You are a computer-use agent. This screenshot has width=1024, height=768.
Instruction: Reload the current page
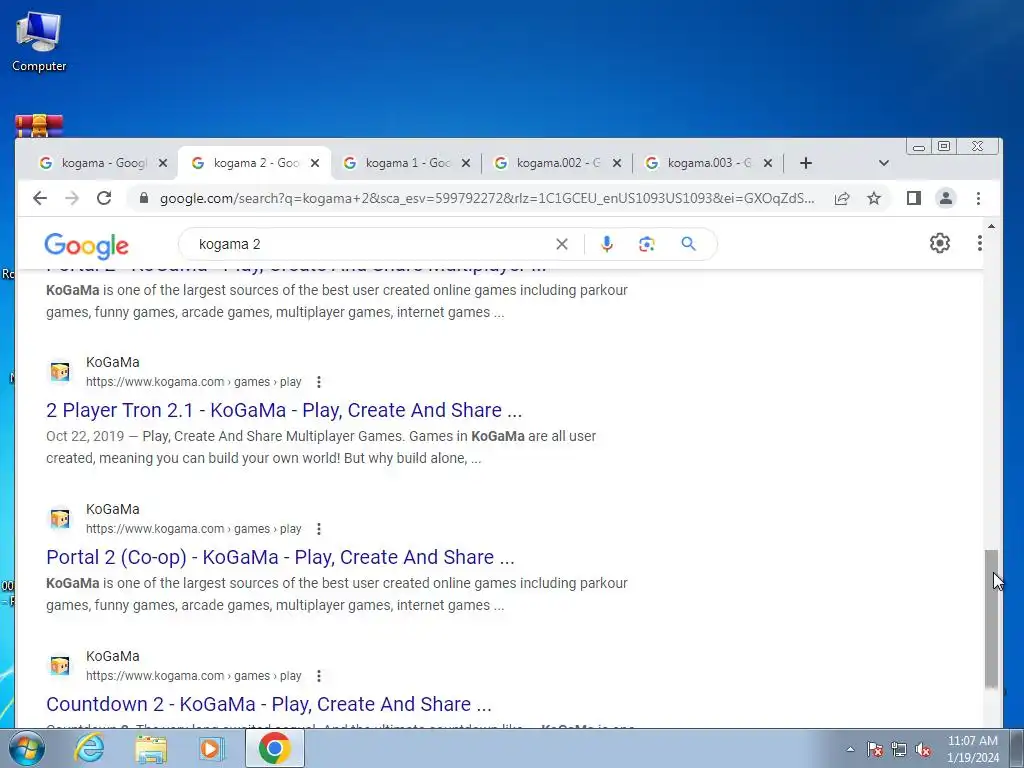pyautogui.click(x=104, y=198)
